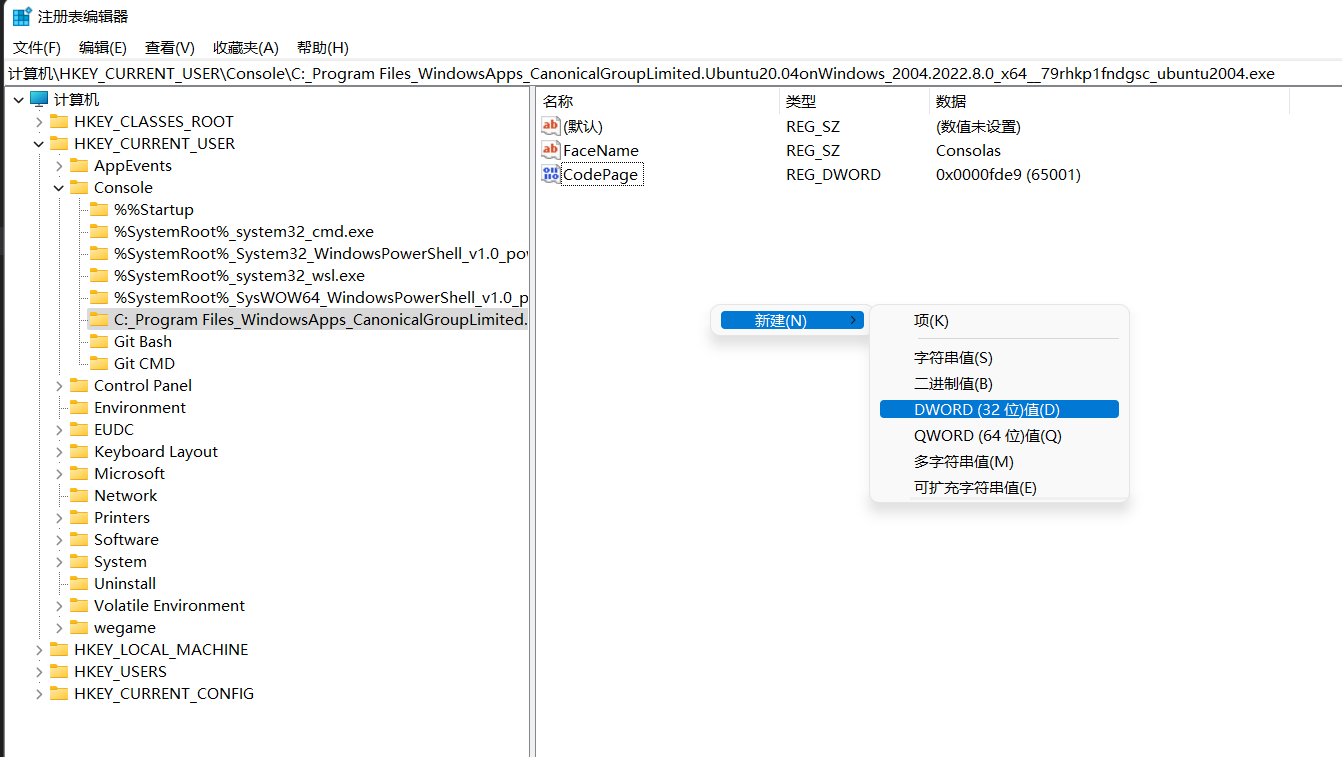Click the registry address bar path
Viewport: 1342px width, 757px height.
[x=640, y=73]
